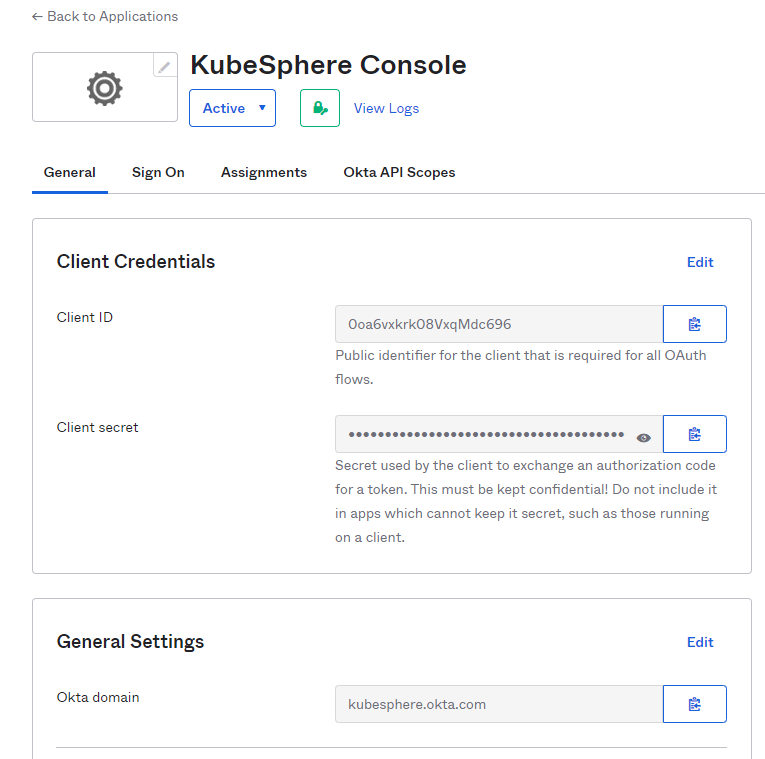Edit the Client Credentials section

700,262
